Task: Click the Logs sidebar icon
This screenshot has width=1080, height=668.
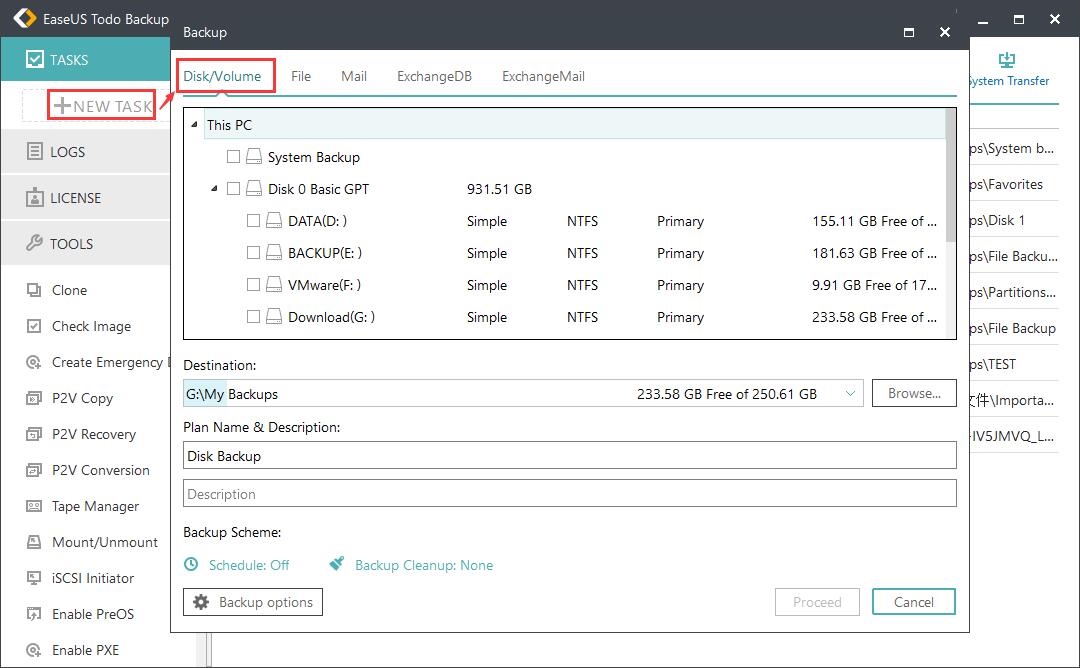Action: pos(34,152)
